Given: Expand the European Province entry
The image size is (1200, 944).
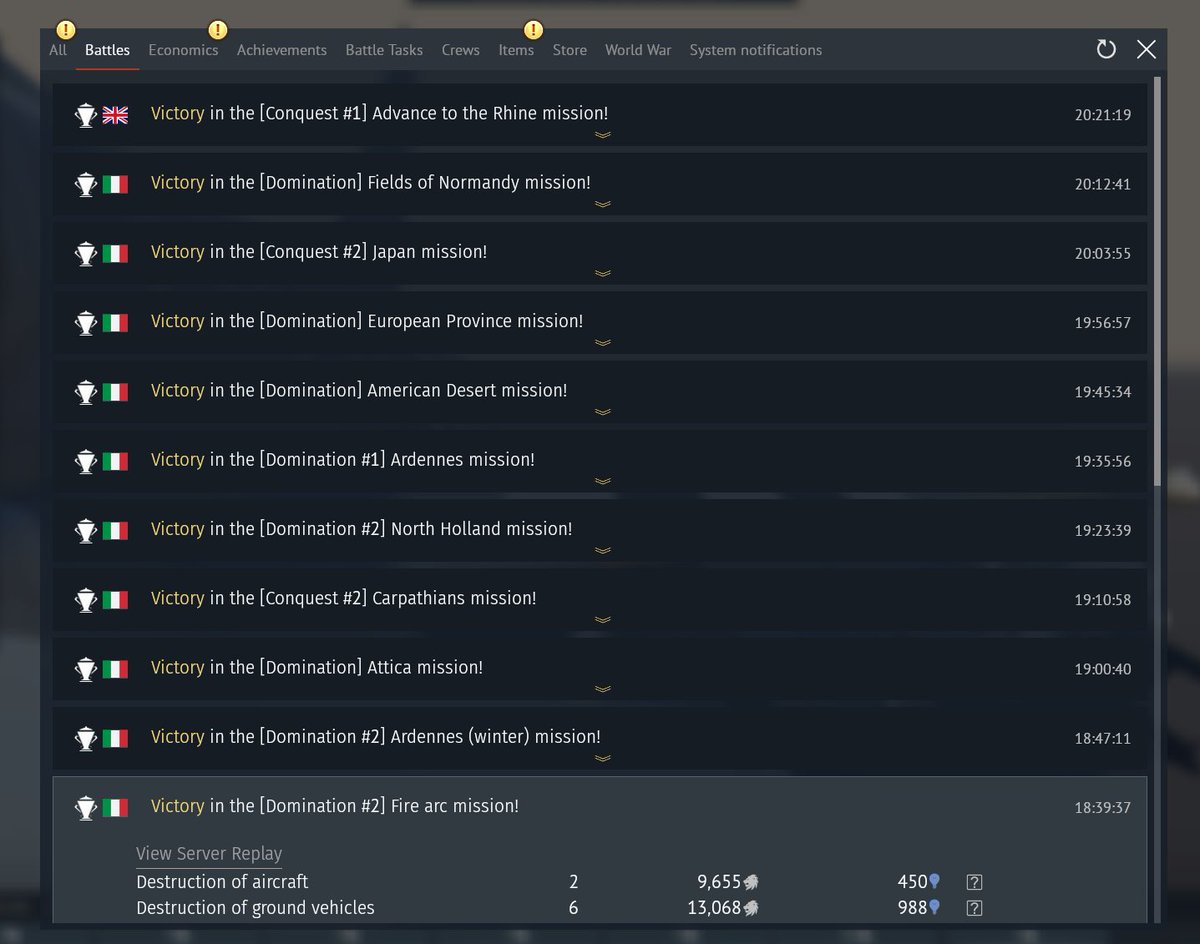Looking at the screenshot, I should coord(602,343).
